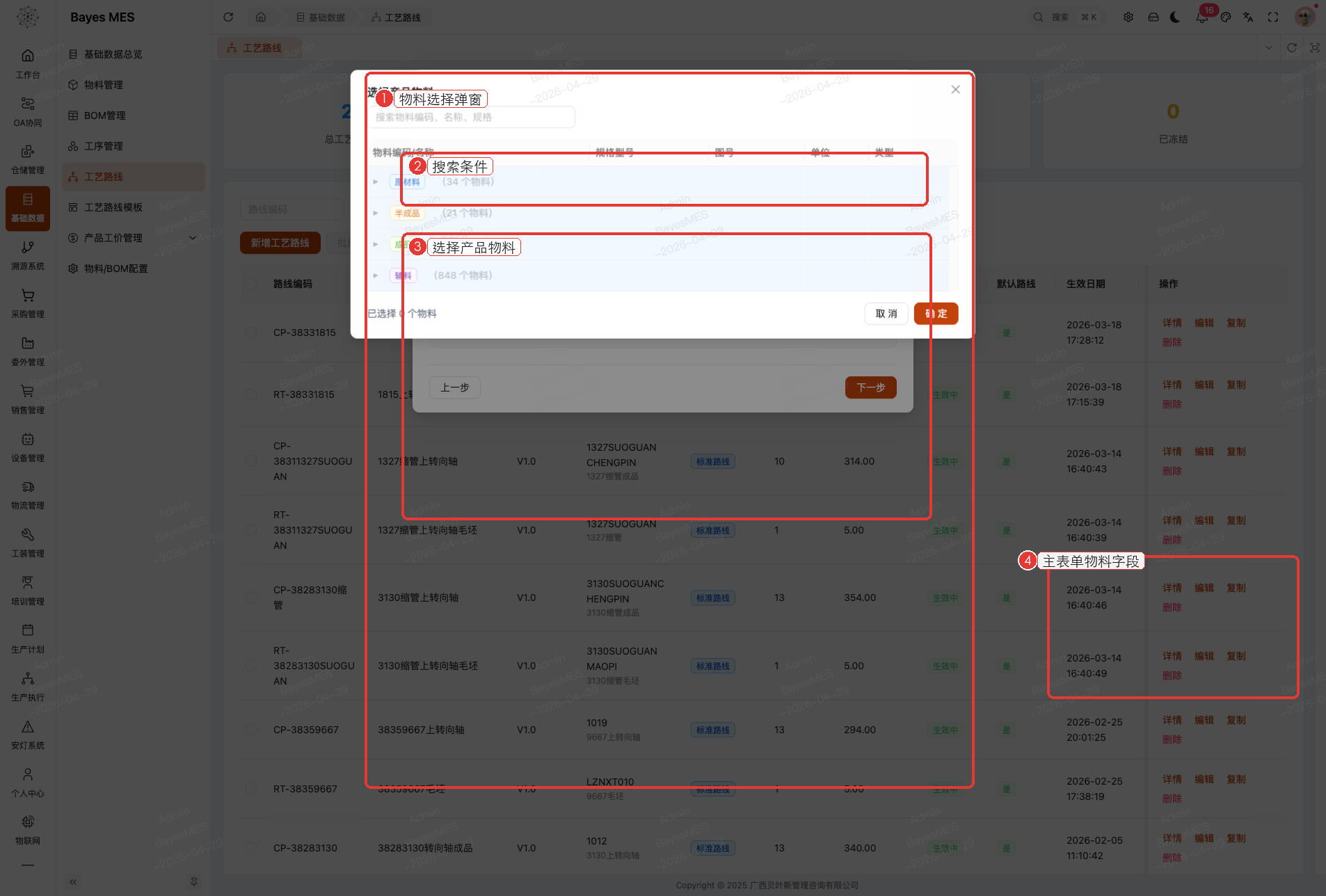Open the 采购管理 sidebar module

[28, 303]
